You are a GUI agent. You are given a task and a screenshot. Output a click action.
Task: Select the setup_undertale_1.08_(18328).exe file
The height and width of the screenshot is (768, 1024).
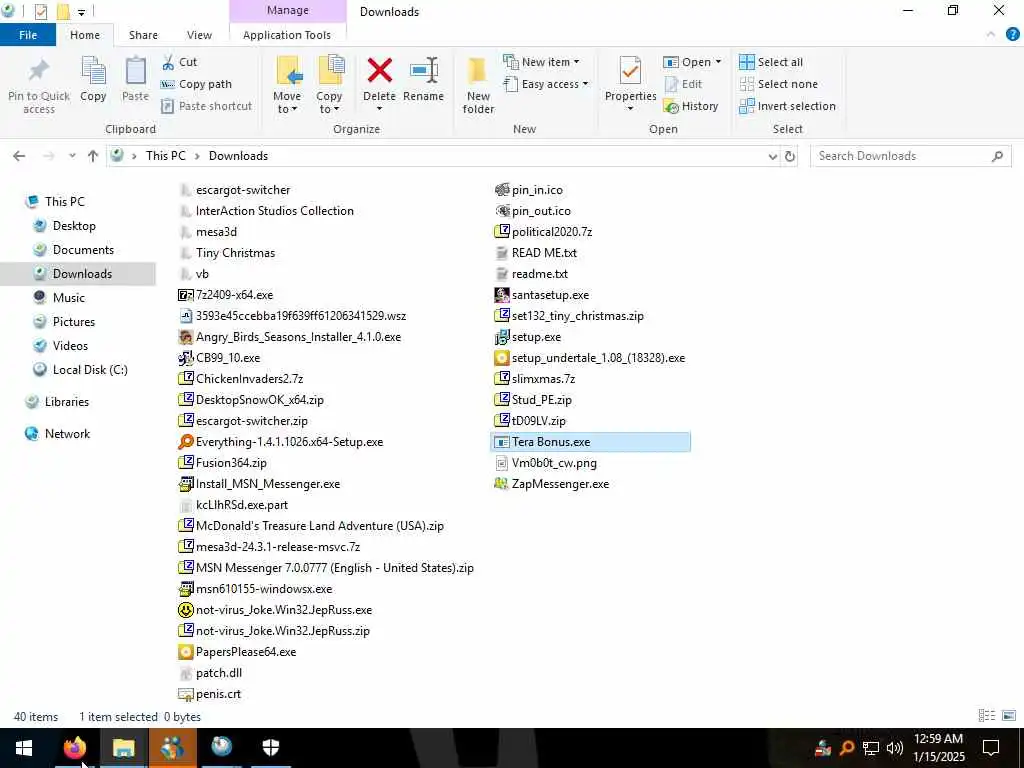pos(590,358)
